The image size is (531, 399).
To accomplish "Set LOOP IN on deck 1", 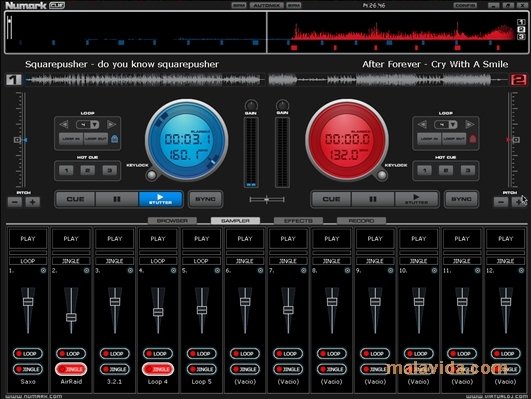I will click(x=71, y=139).
